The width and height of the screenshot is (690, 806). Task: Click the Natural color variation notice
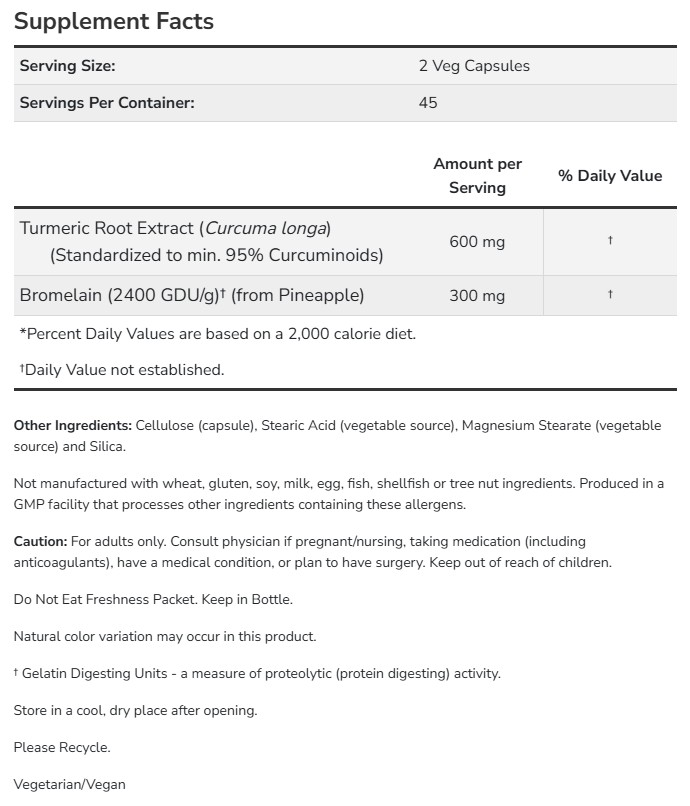165,636
